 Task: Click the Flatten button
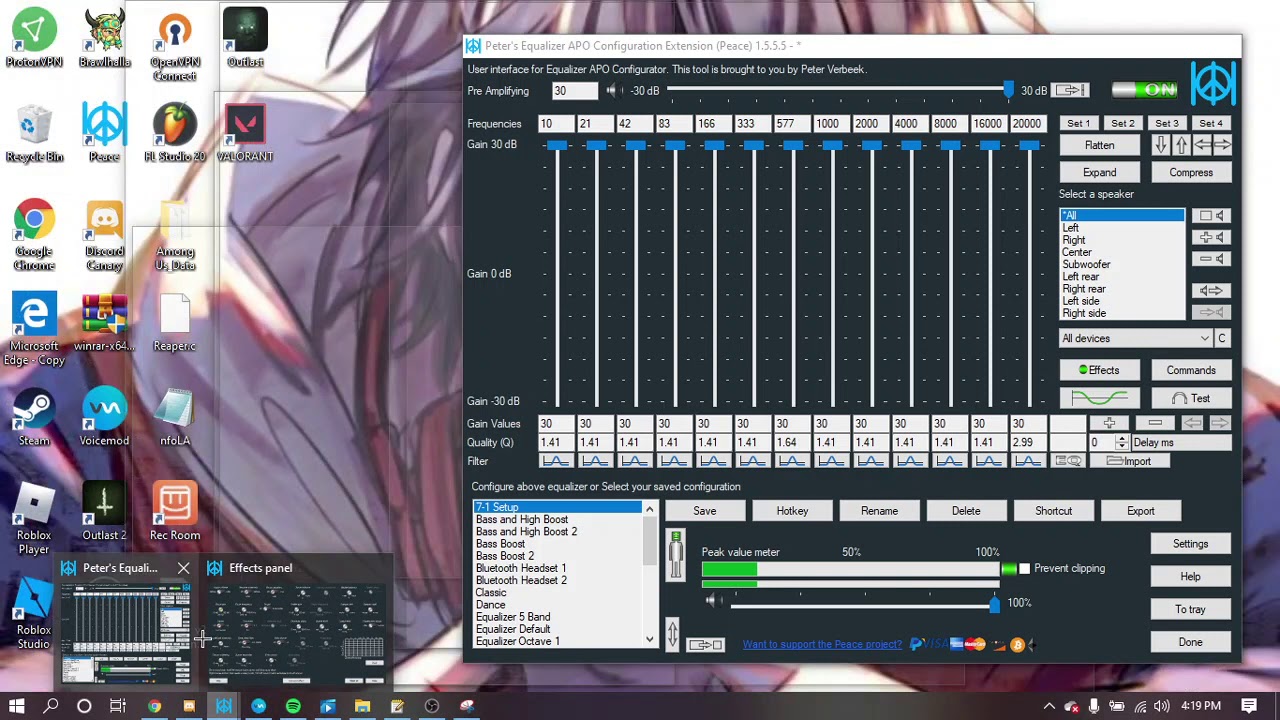click(x=1099, y=146)
